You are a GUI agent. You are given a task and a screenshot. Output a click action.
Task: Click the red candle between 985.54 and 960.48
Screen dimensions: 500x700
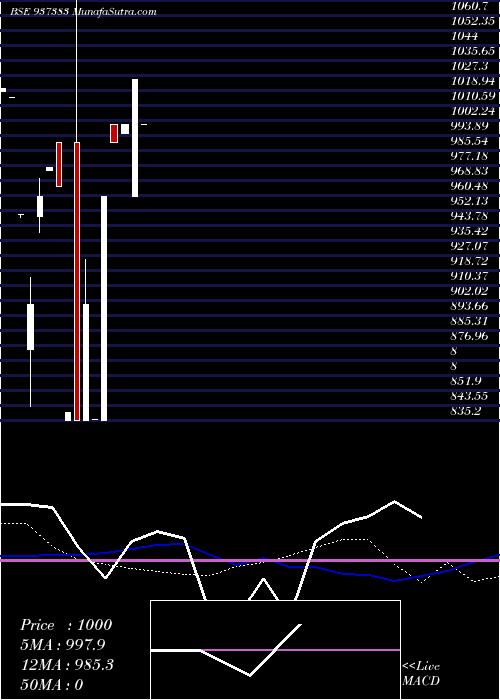(58, 164)
